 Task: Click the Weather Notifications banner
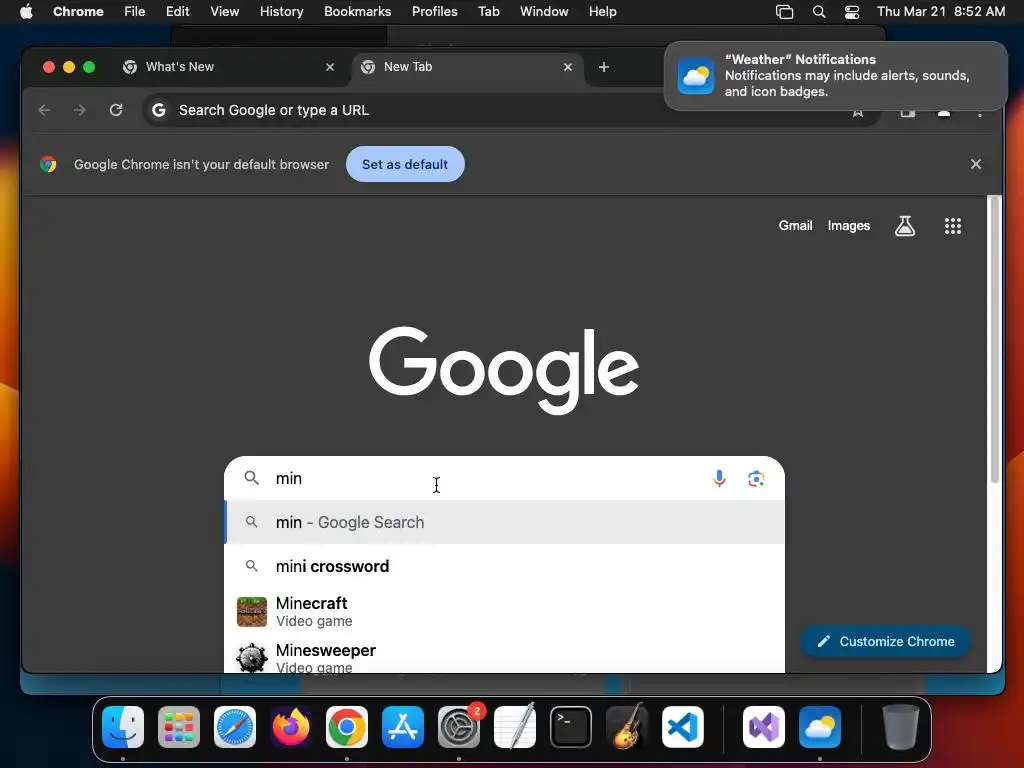[x=835, y=76]
